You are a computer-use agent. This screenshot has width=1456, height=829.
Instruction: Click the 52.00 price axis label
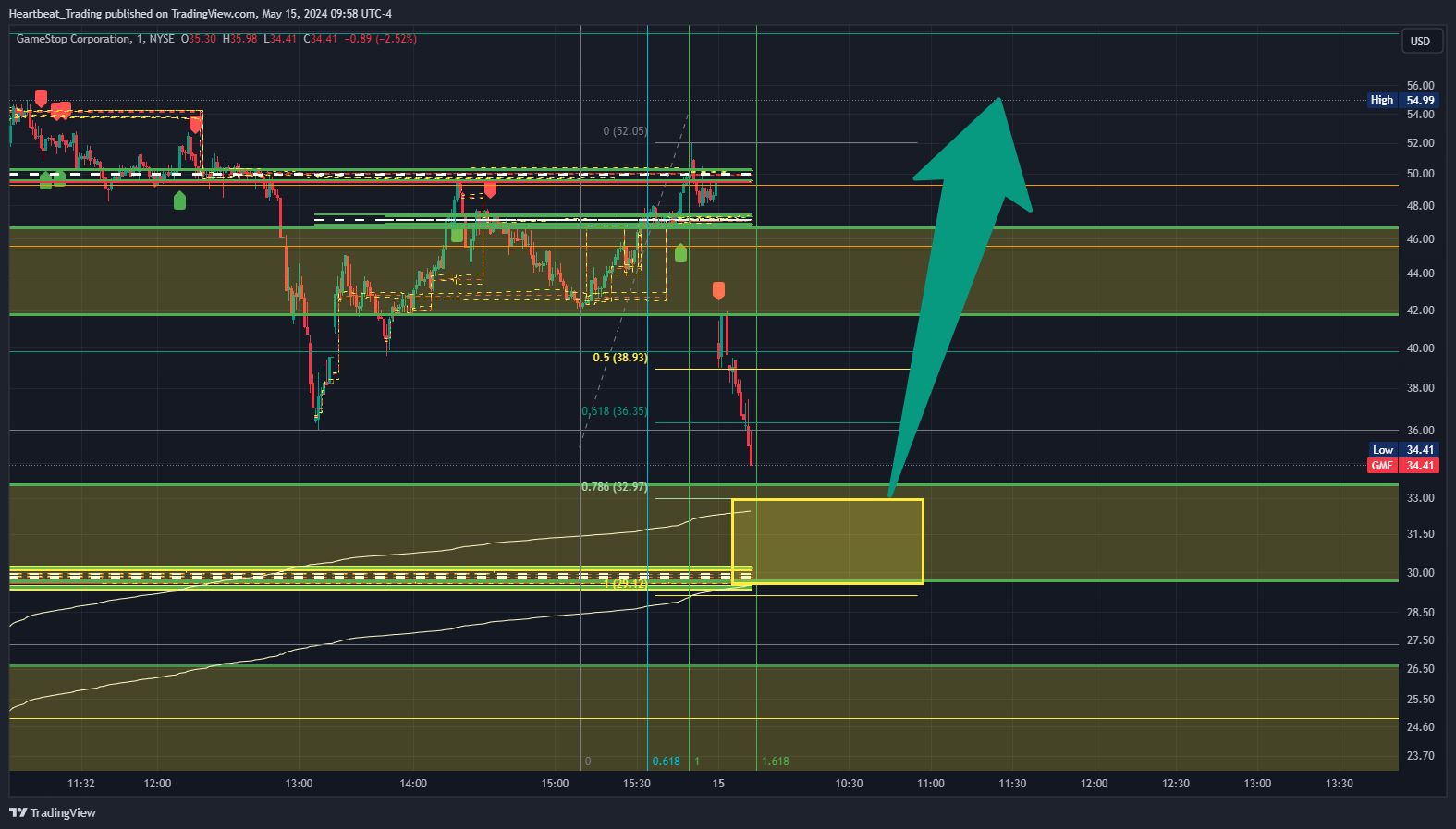1420,143
